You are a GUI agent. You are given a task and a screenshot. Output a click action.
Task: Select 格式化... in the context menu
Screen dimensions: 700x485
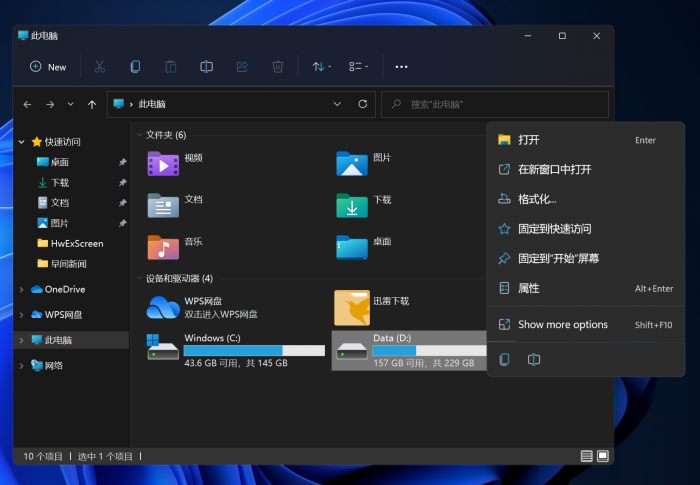pyautogui.click(x=537, y=199)
